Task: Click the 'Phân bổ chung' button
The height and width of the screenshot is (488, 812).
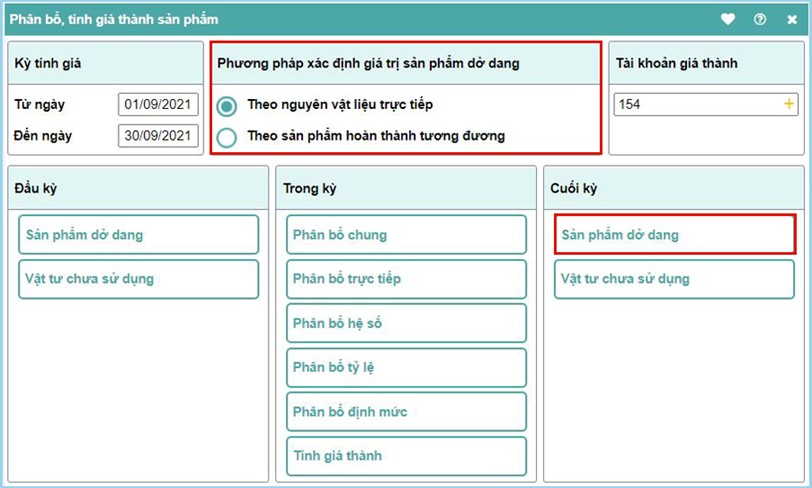Action: (406, 235)
